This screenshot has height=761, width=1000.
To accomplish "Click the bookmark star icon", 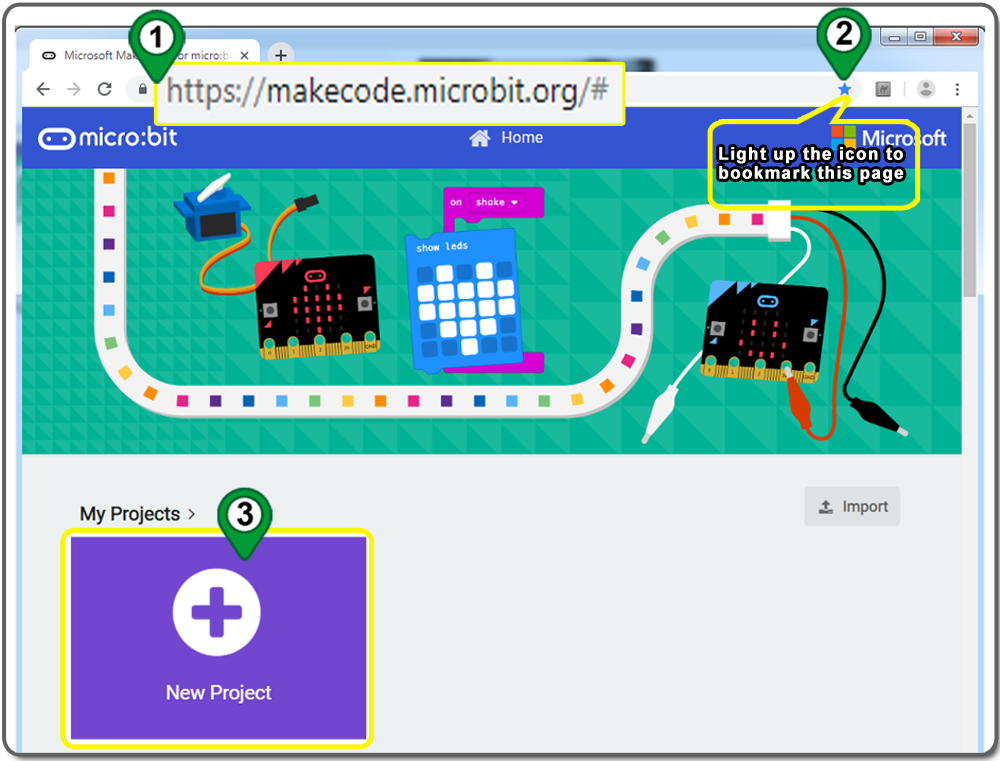I will click(844, 89).
